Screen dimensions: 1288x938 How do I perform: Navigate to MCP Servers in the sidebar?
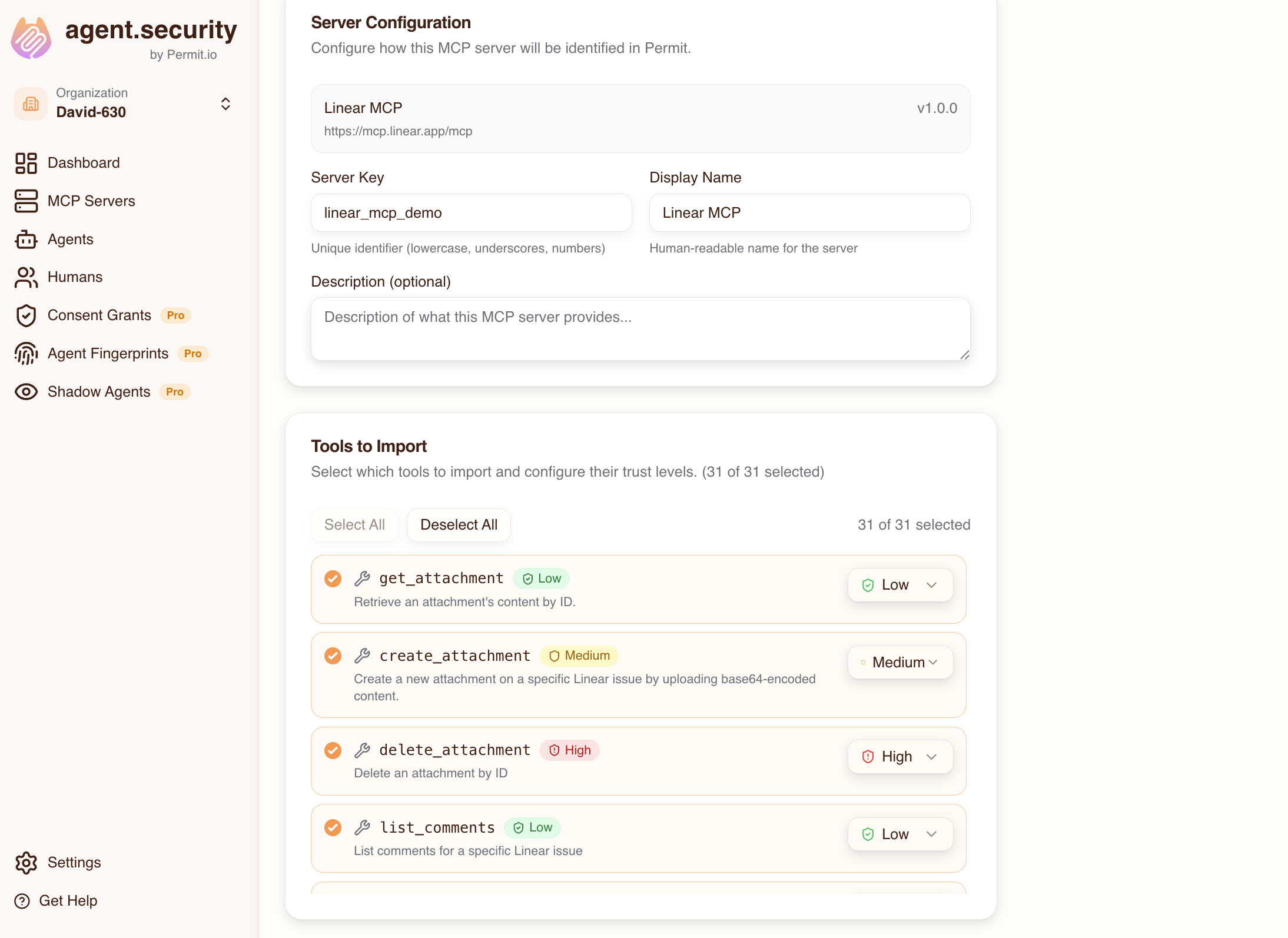click(91, 201)
